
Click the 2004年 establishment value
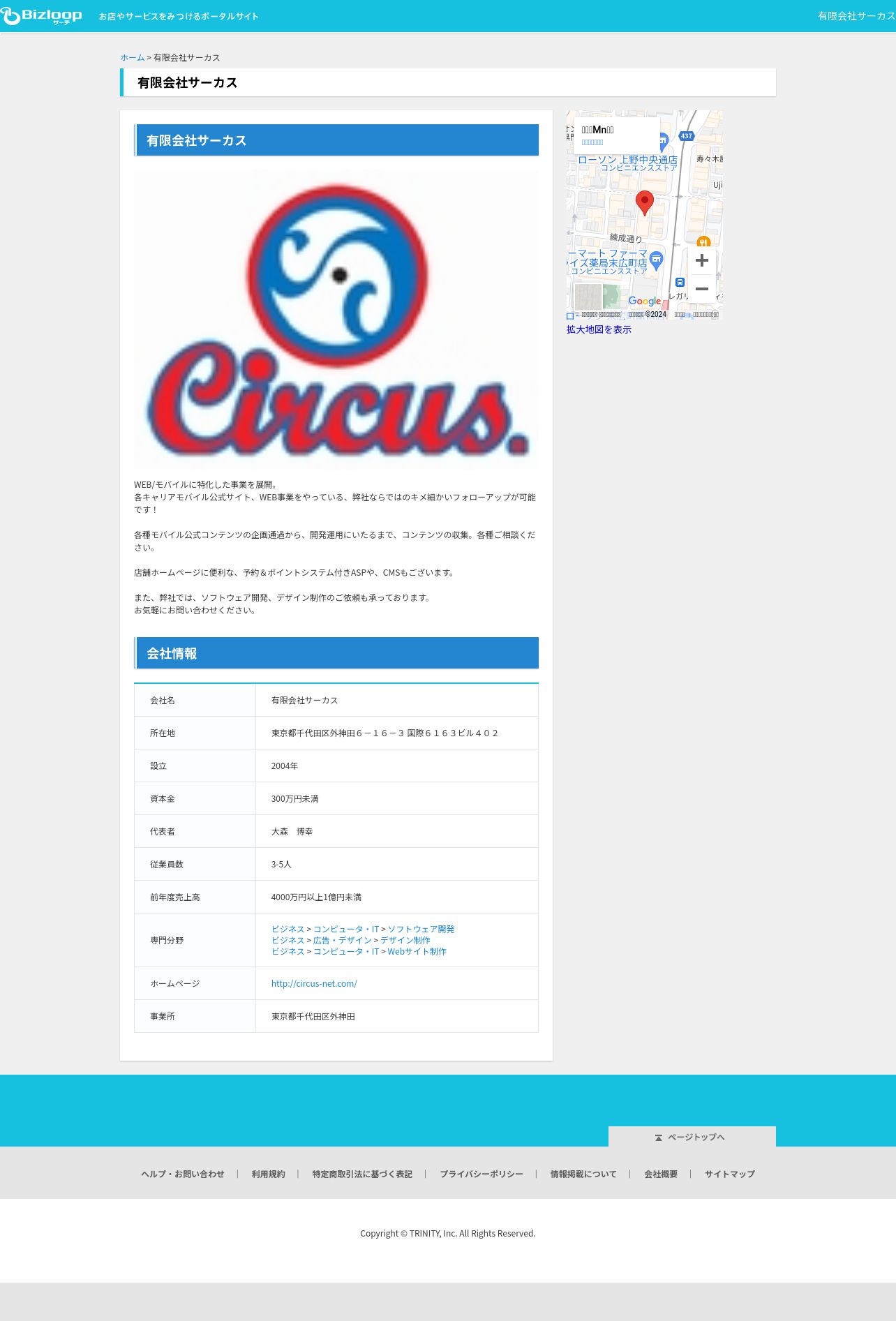[x=285, y=766]
